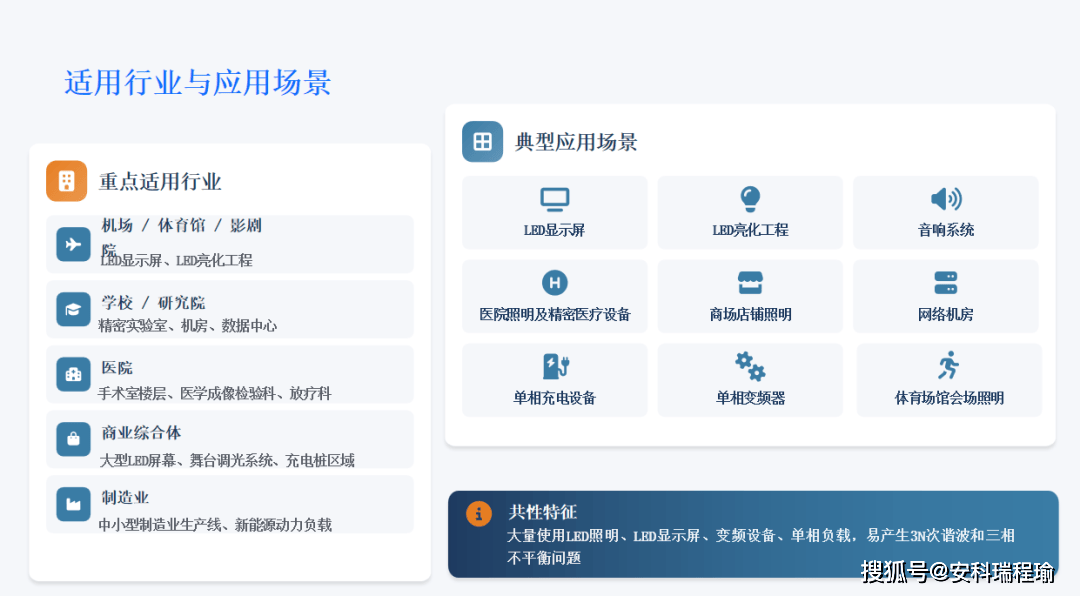Click the gears icon above 单相变频器
Screen dimensions: 1080x596
click(750, 366)
